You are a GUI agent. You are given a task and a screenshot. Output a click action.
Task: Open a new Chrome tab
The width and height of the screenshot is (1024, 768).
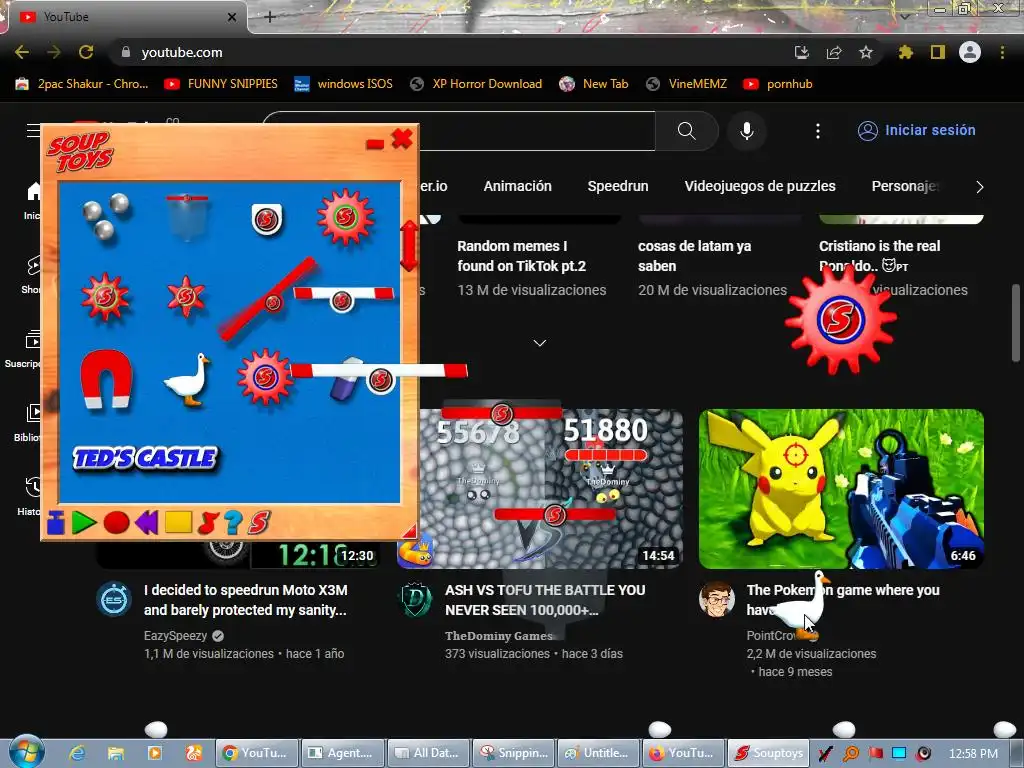(270, 17)
